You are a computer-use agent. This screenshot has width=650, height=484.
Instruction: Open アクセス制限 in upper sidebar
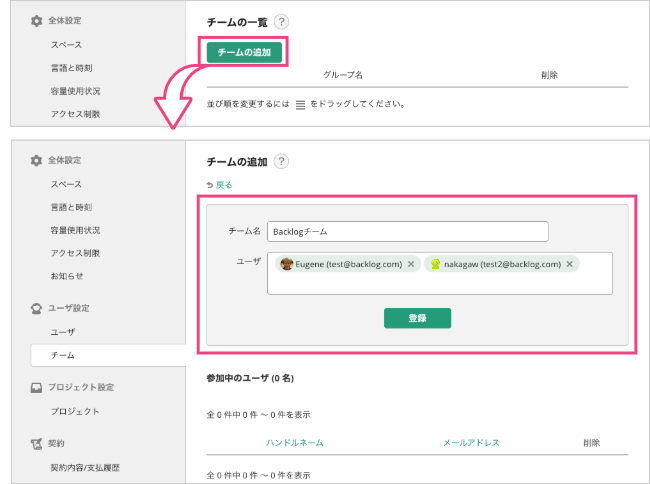coord(75,114)
